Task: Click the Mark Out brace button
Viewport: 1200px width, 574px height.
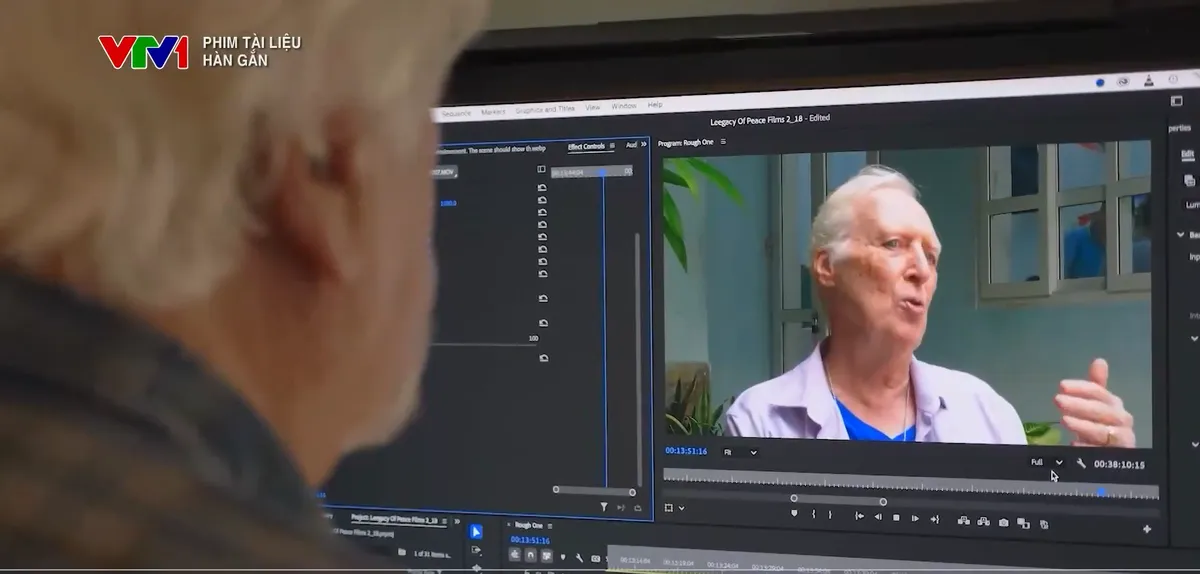Action: (x=830, y=515)
